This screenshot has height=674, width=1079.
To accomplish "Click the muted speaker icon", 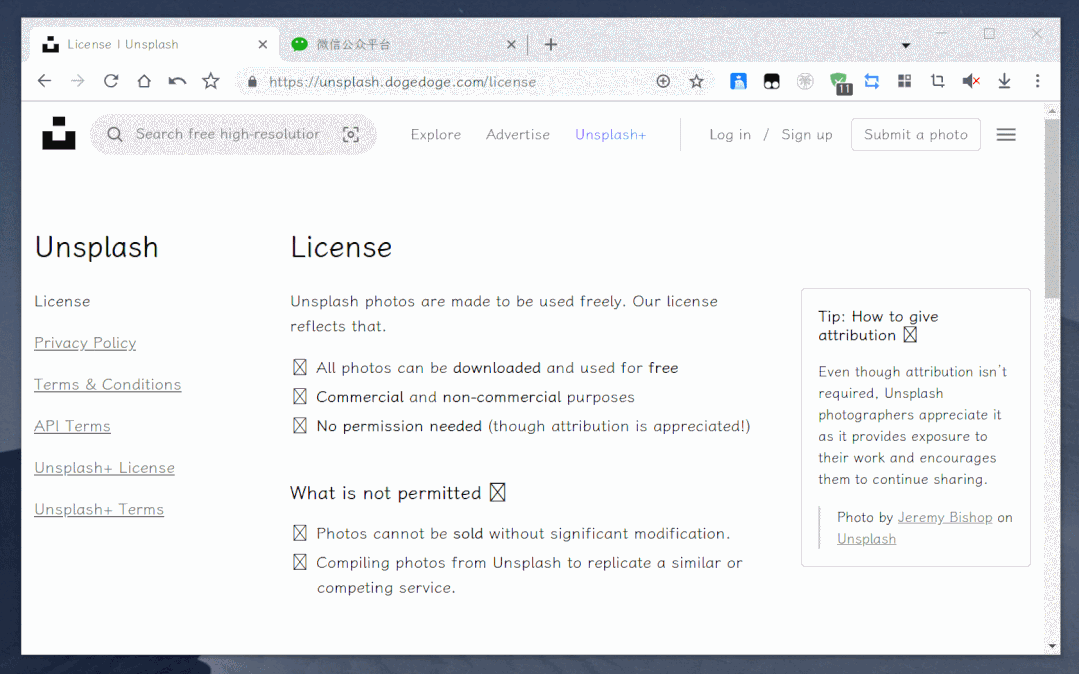I will pyautogui.click(x=971, y=81).
